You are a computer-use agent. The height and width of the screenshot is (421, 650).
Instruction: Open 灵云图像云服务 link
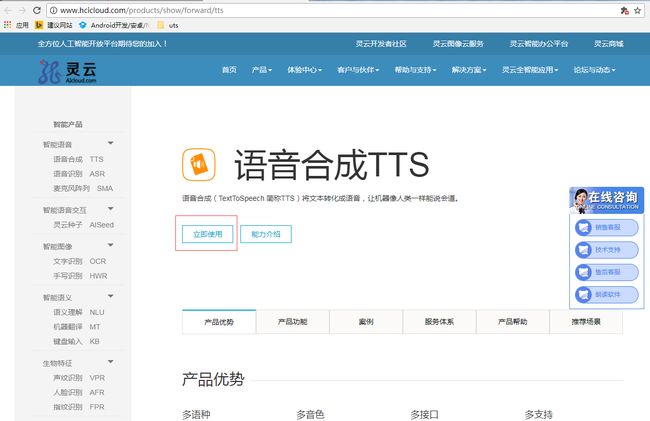coord(458,44)
